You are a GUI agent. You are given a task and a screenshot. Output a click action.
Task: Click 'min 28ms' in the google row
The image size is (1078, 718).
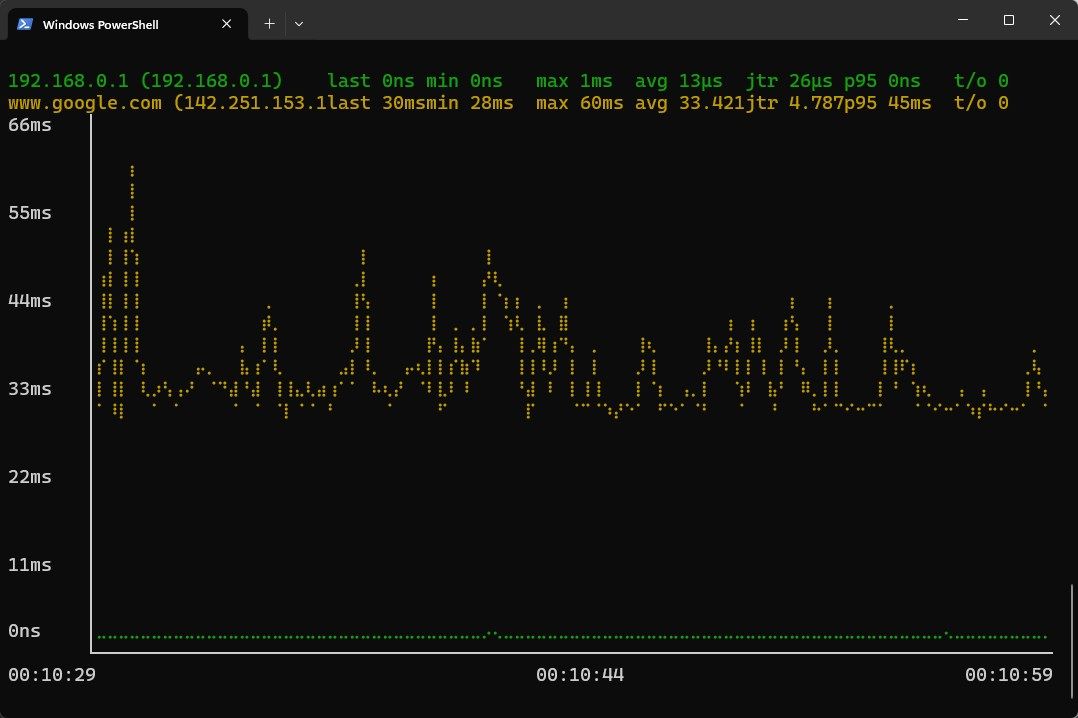click(x=470, y=103)
